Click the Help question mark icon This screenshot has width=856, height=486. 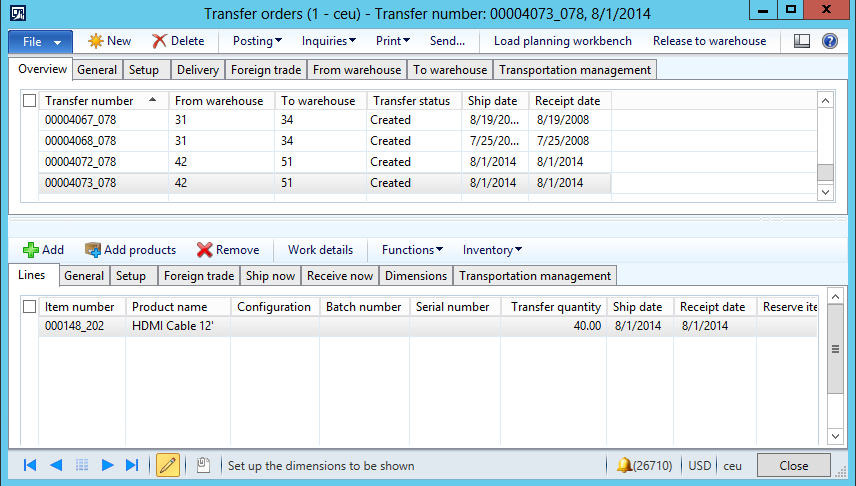829,41
